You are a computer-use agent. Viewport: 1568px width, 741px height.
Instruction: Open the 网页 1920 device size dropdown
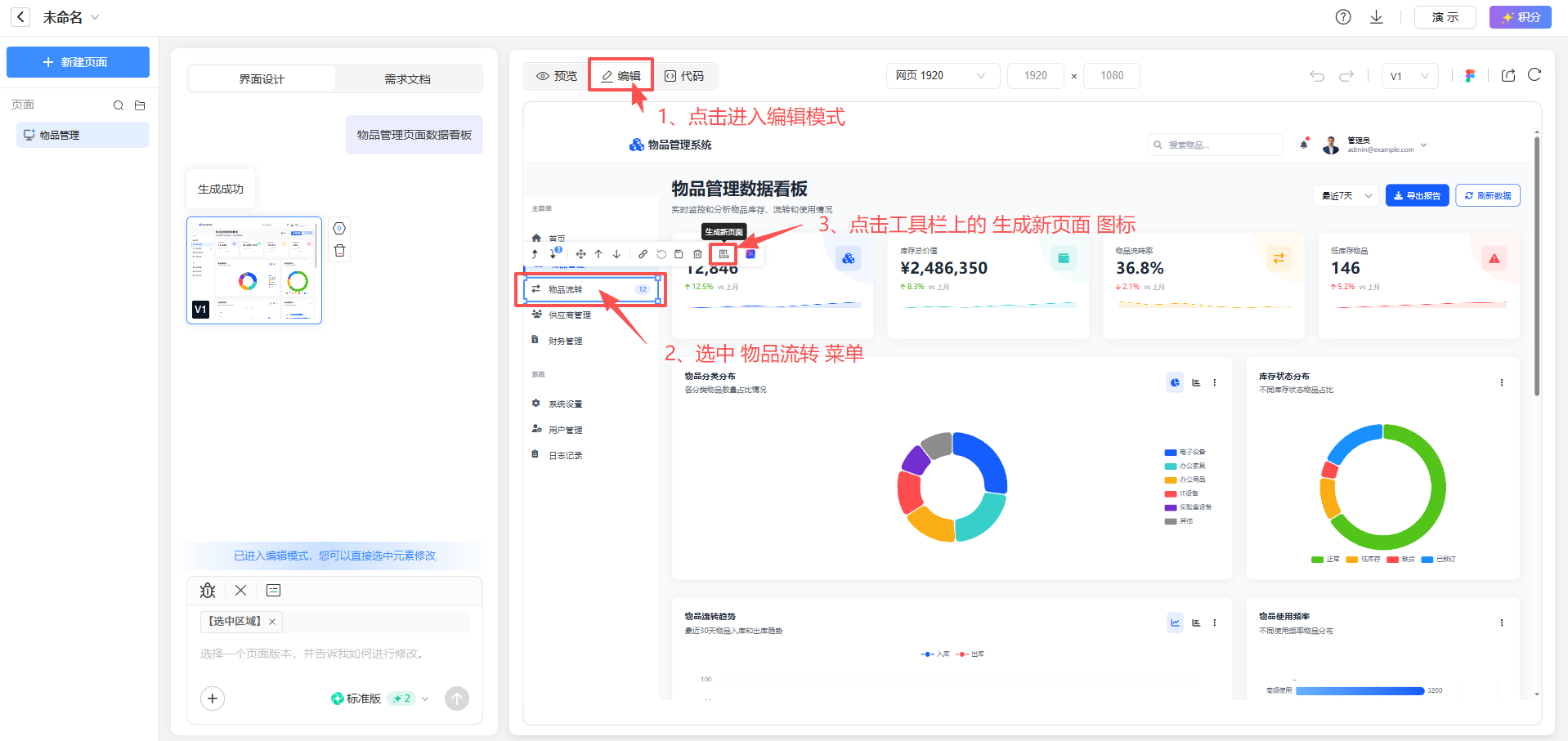coord(942,76)
